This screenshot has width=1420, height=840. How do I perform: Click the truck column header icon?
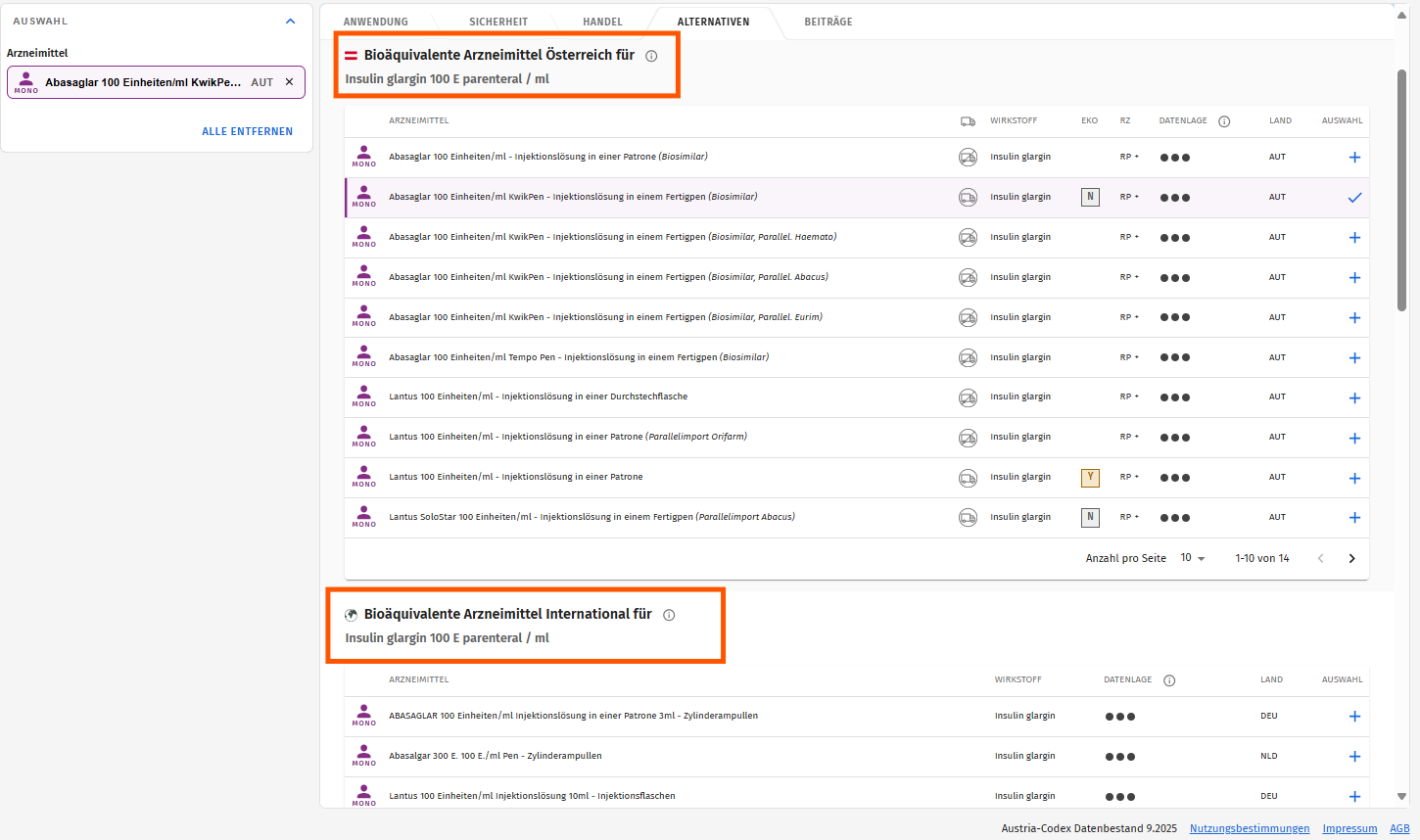pyautogui.click(x=968, y=121)
